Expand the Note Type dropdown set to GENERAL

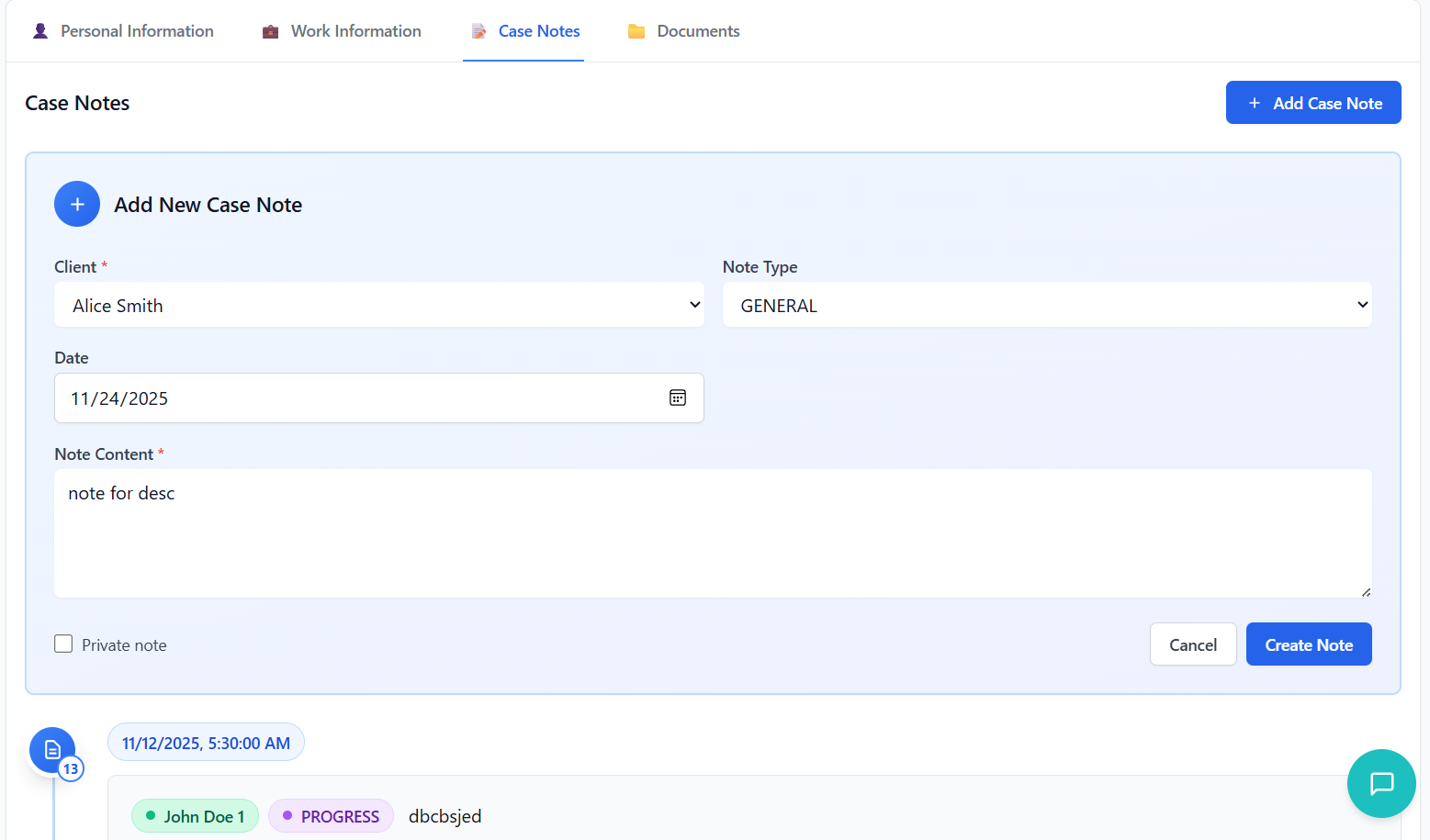click(1046, 305)
